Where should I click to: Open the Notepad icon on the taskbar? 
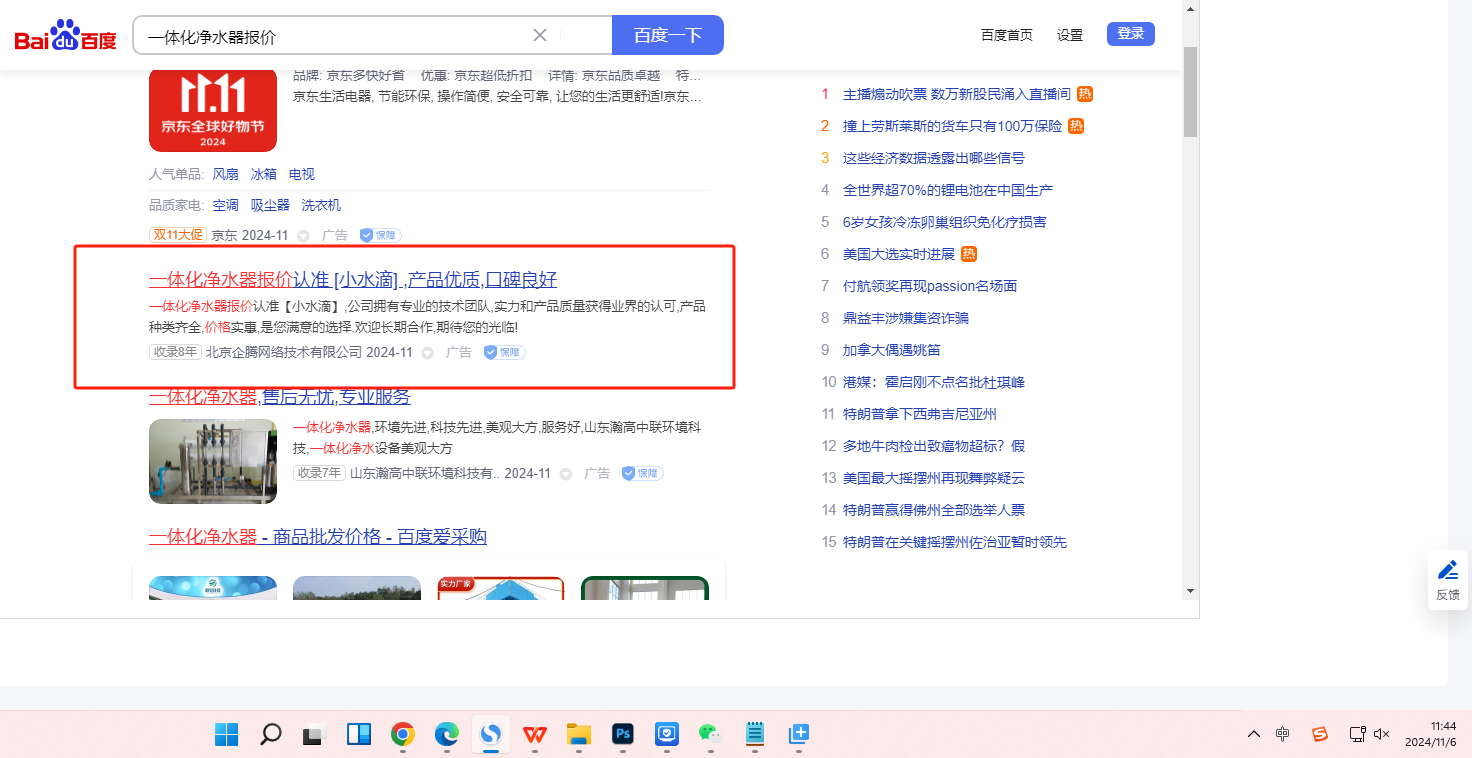[755, 735]
